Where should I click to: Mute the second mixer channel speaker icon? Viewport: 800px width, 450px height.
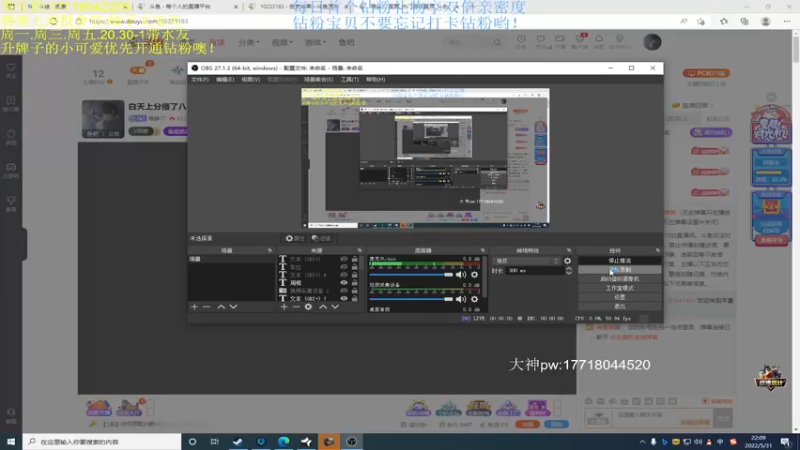[461, 299]
